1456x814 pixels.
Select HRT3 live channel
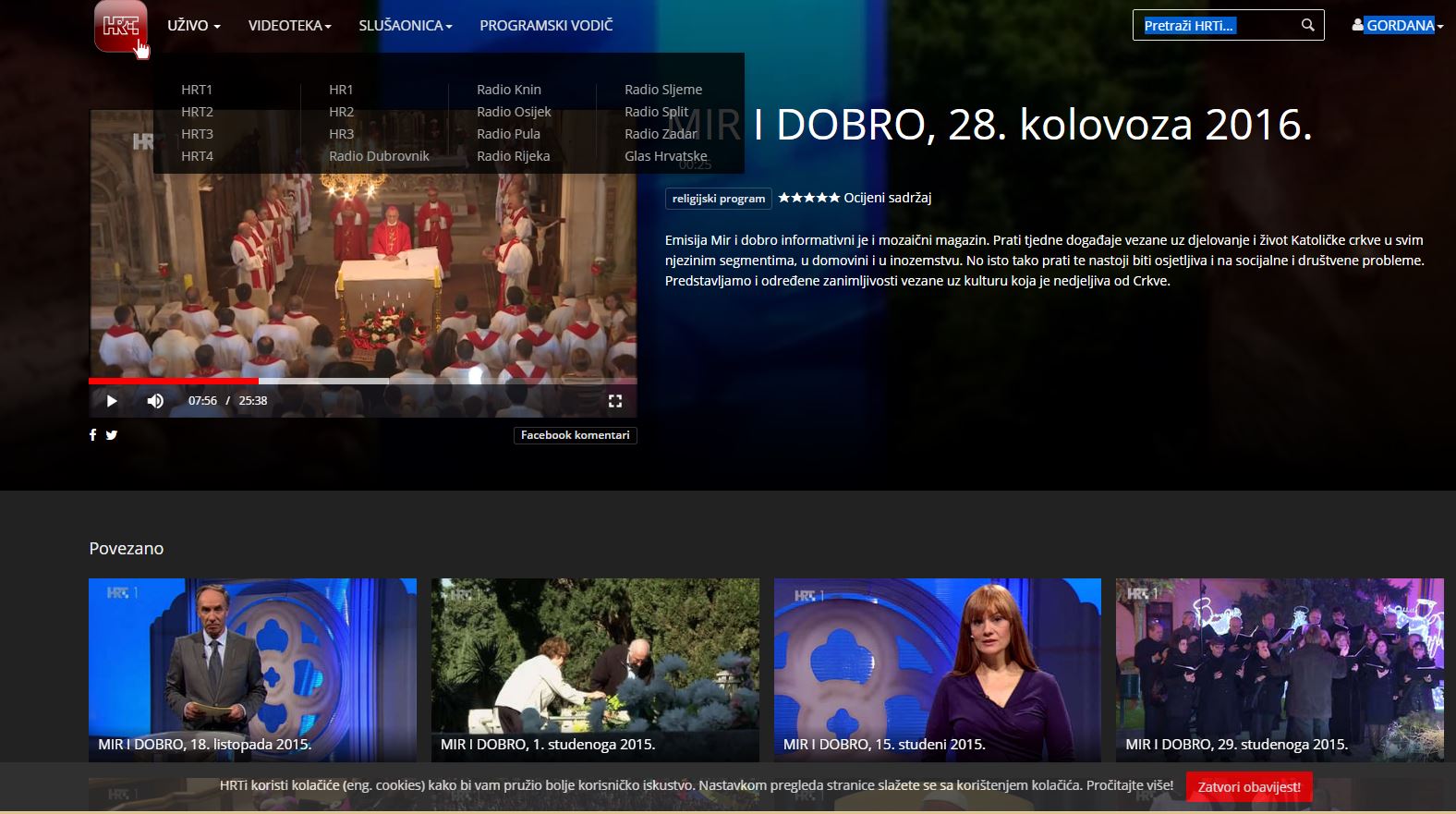197,134
